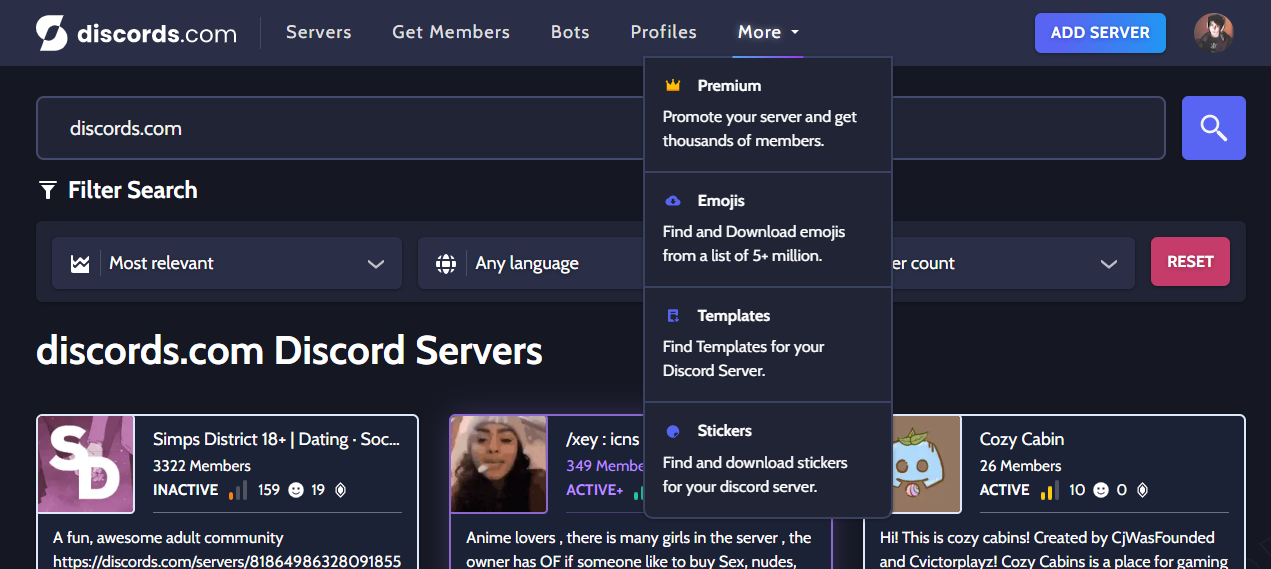
Task: Click the INACTIVE status on Simps District
Action: coord(186,490)
